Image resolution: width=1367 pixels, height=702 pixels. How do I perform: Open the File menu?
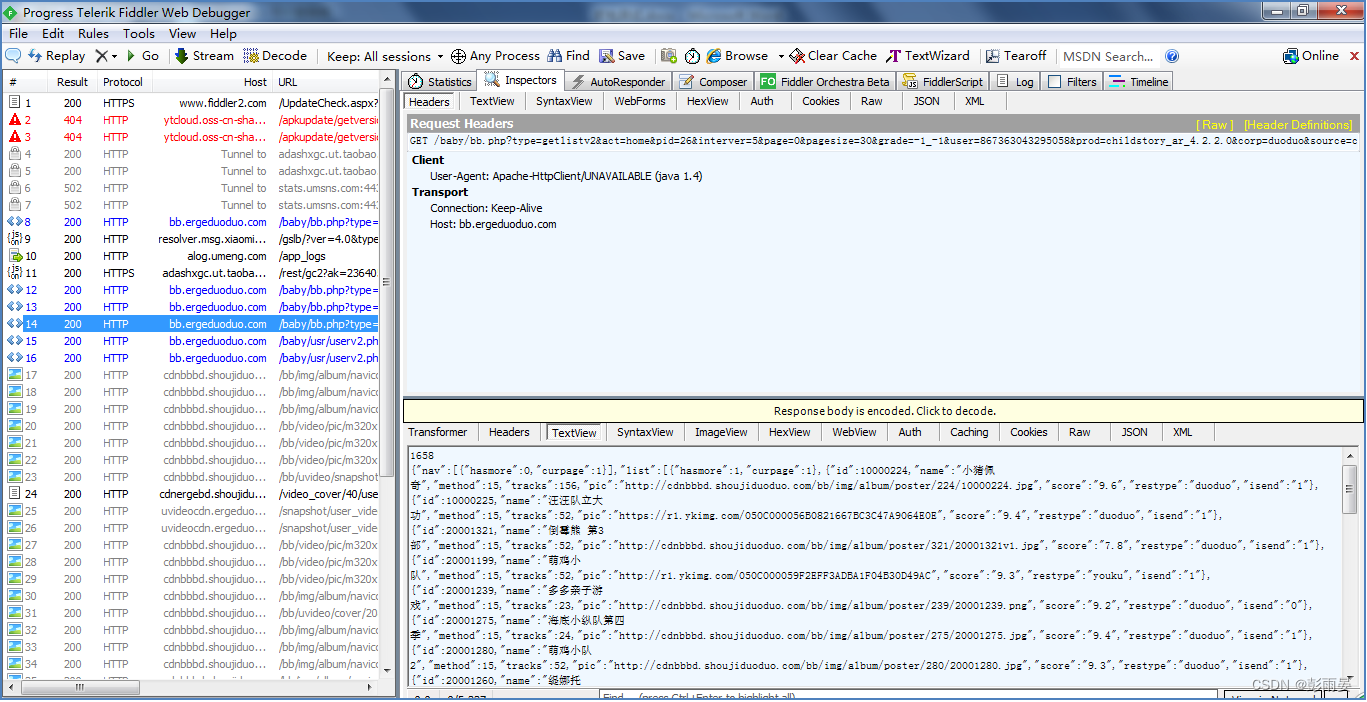pyautogui.click(x=19, y=33)
